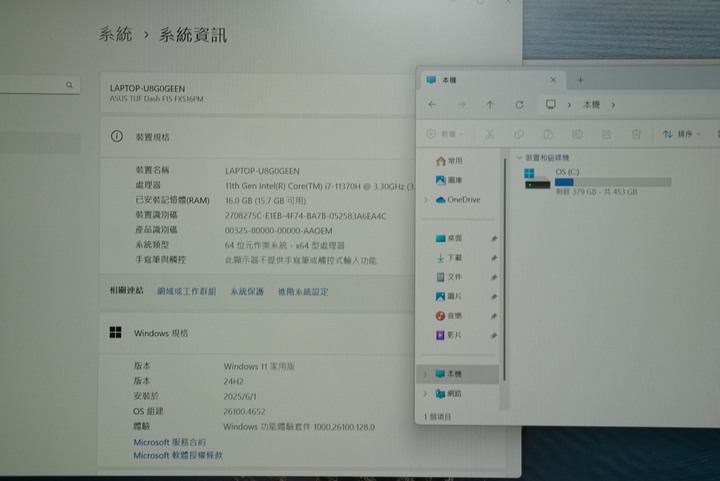This screenshot has height=481, width=720.
Task: Open 系統保護 link in Settings
Action: (x=247, y=291)
